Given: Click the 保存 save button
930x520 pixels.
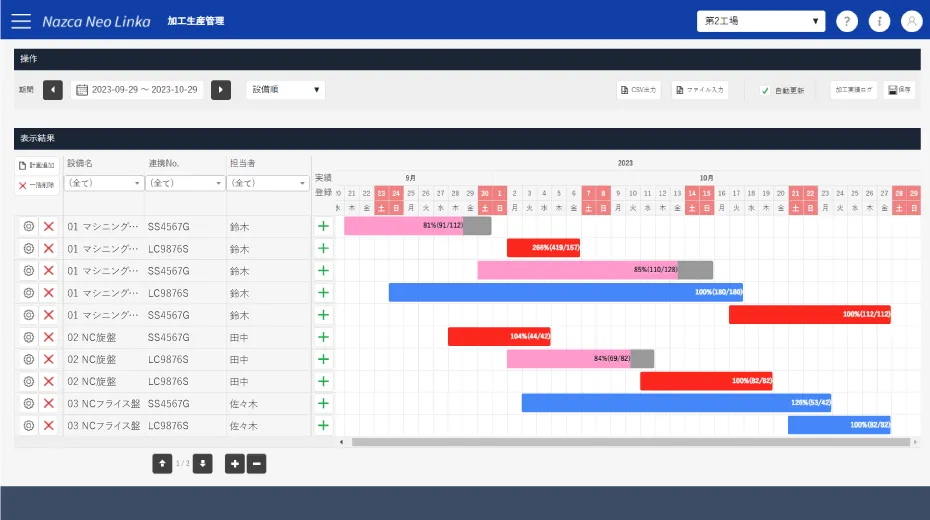Looking at the screenshot, I should [899, 90].
